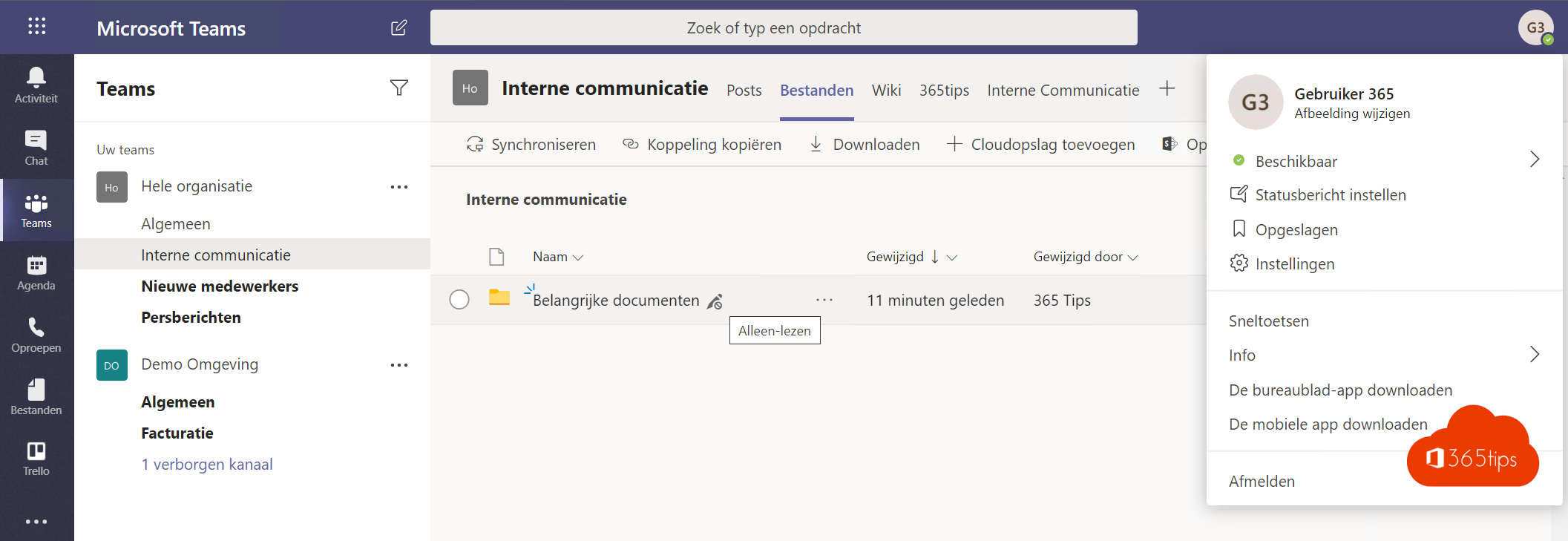This screenshot has height=541, width=1568.
Task: Select the Facturatie channel
Action: (x=177, y=433)
